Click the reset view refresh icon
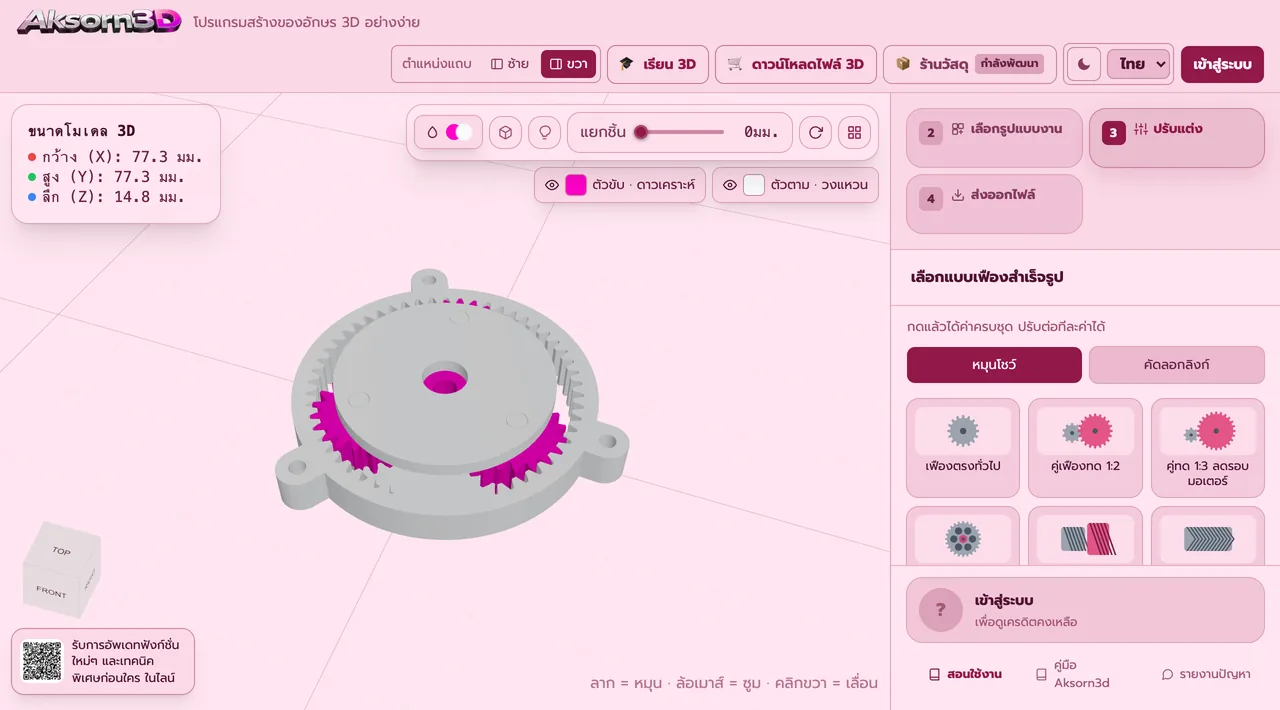 click(816, 132)
